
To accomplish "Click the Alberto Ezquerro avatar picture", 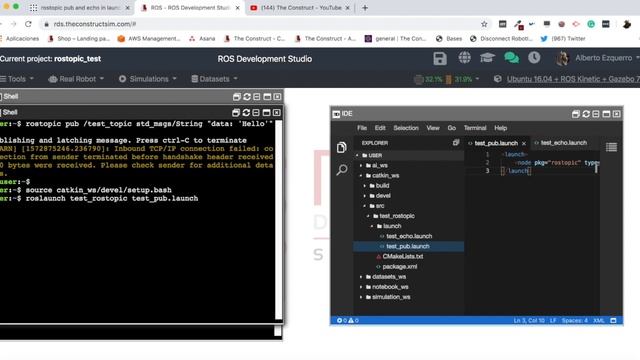I will [562, 58].
